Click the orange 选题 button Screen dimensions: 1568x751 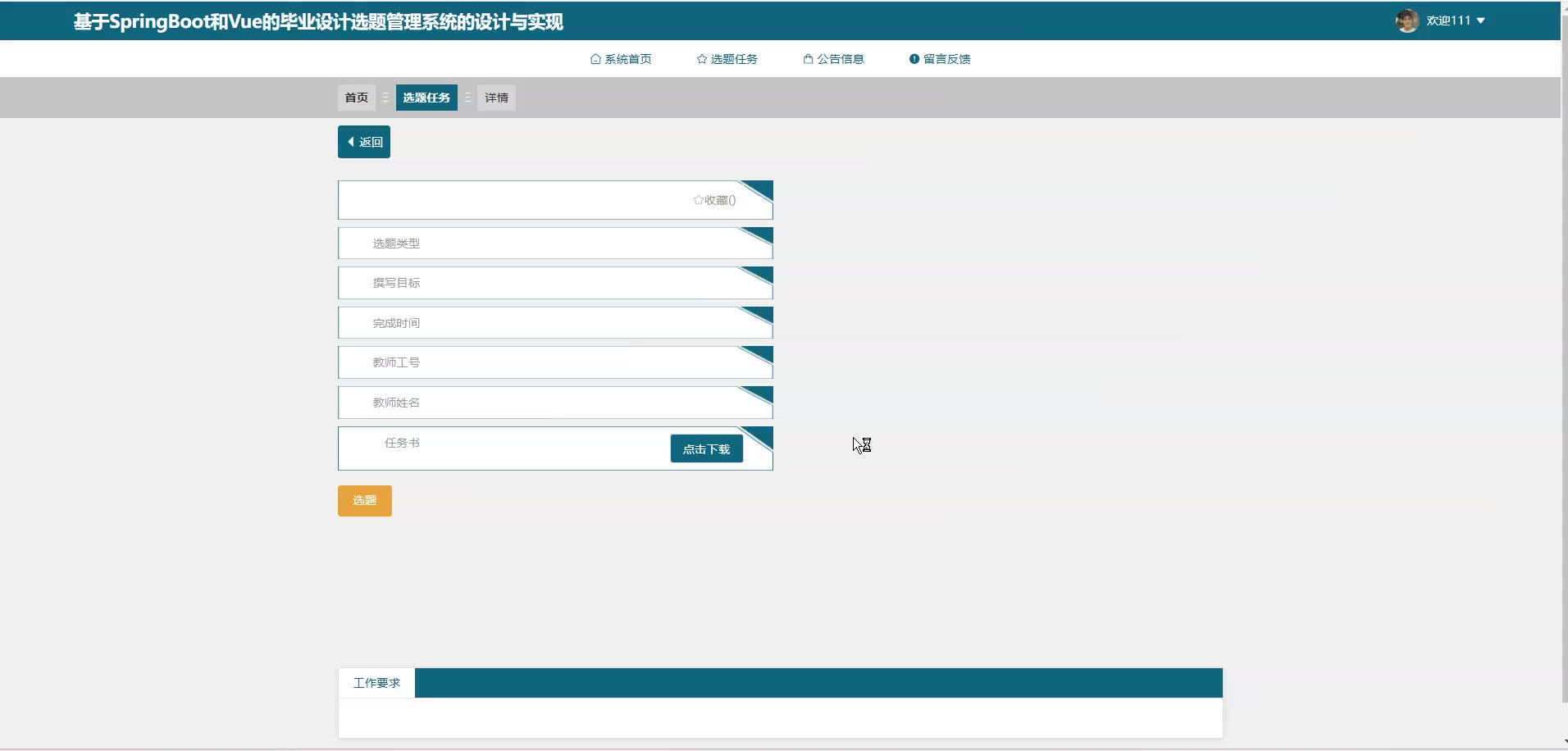(x=365, y=501)
